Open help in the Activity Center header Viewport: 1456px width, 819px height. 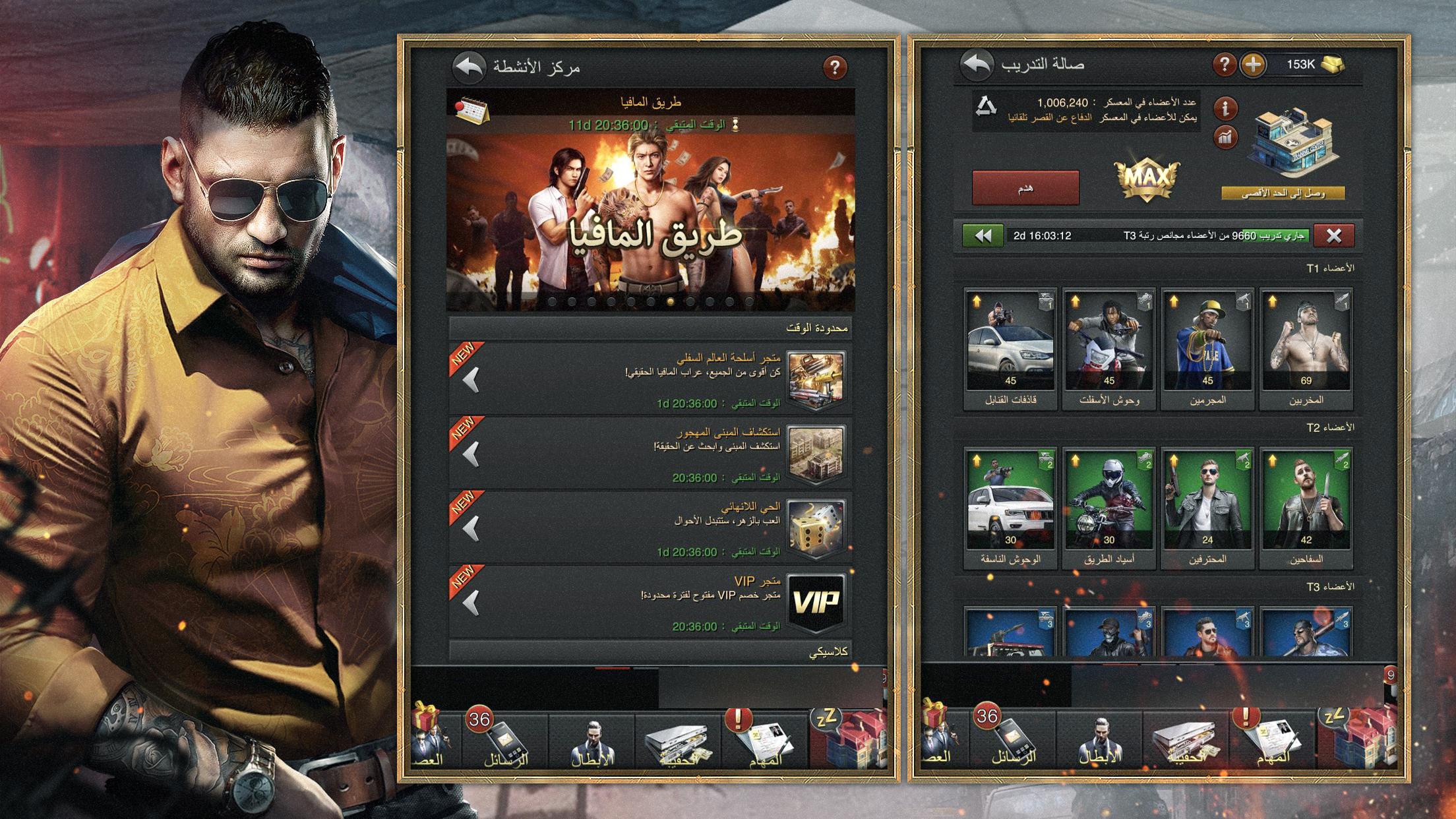point(835,67)
